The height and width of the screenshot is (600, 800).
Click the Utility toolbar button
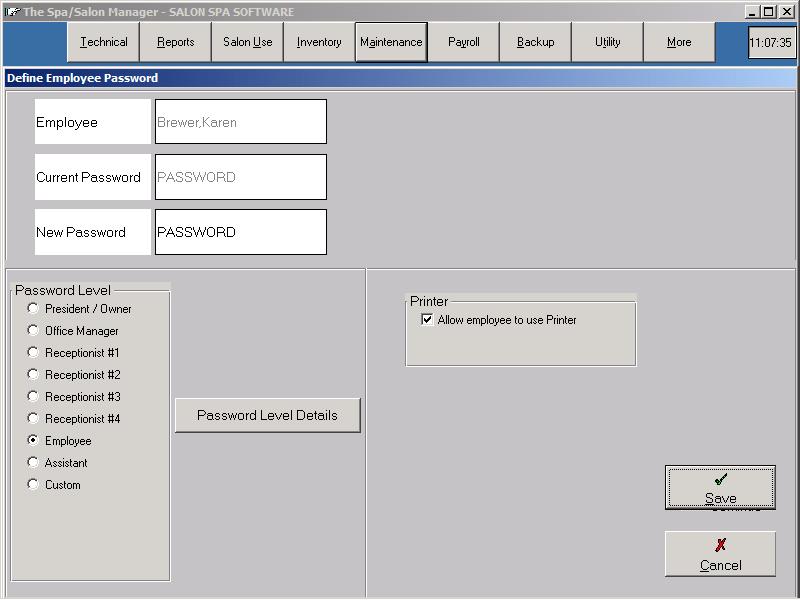607,42
